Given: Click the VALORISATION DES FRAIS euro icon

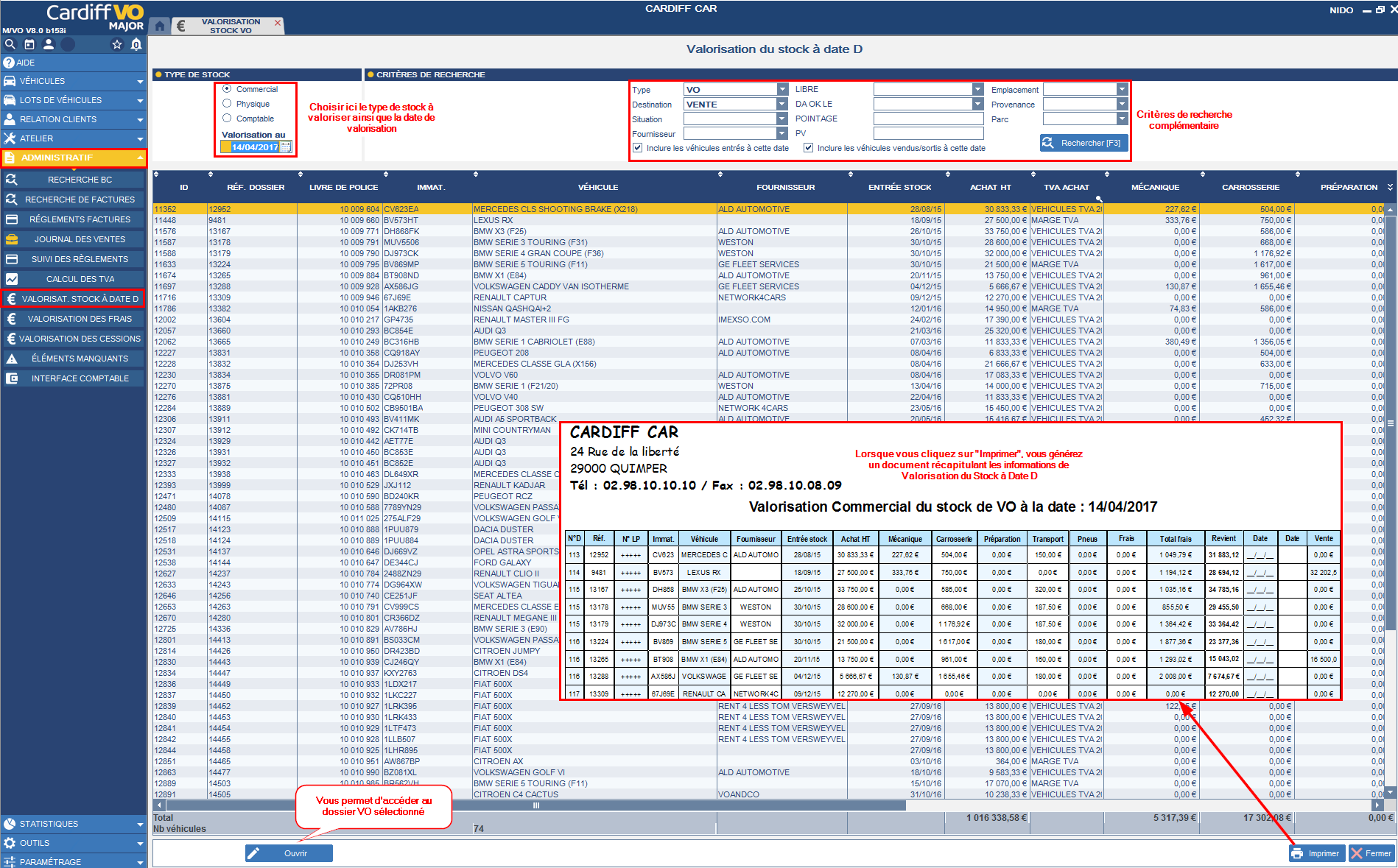Looking at the screenshot, I should [x=12, y=319].
